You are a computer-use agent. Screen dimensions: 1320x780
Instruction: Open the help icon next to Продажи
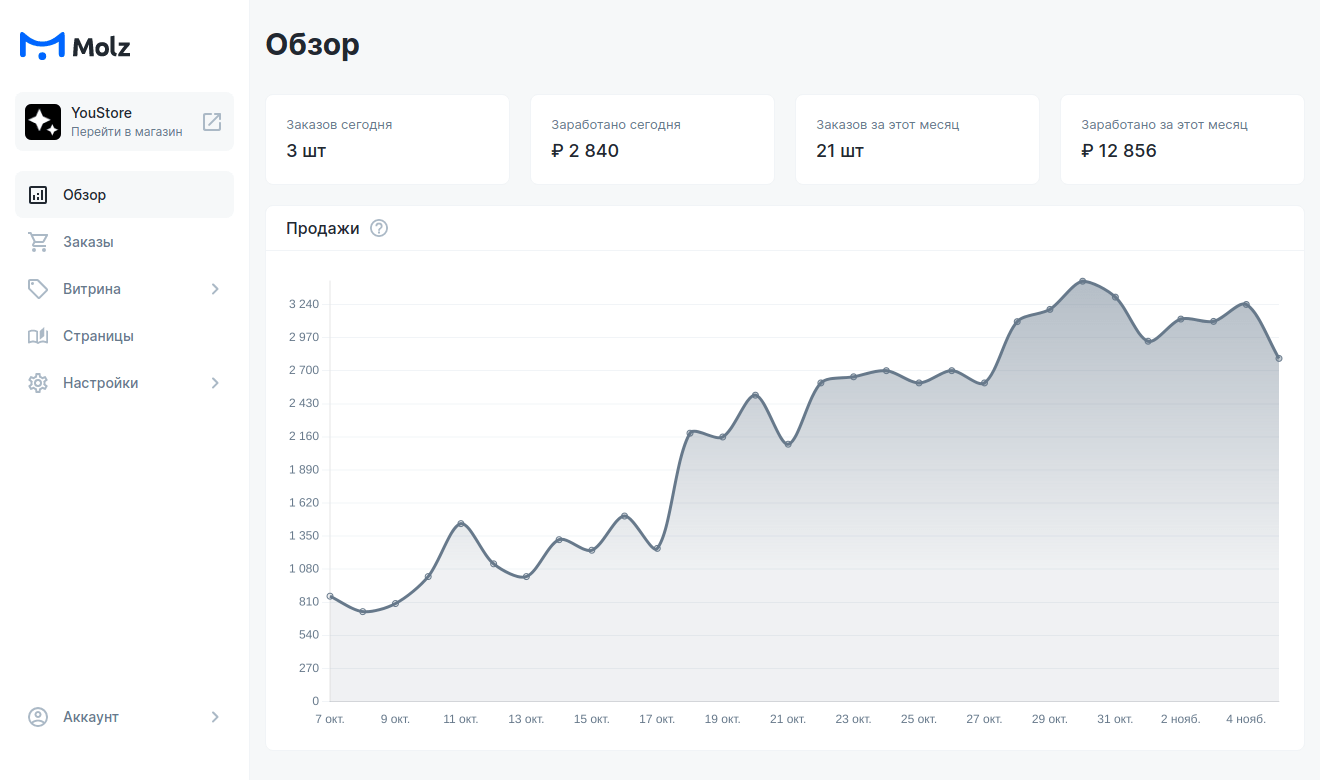coord(379,228)
